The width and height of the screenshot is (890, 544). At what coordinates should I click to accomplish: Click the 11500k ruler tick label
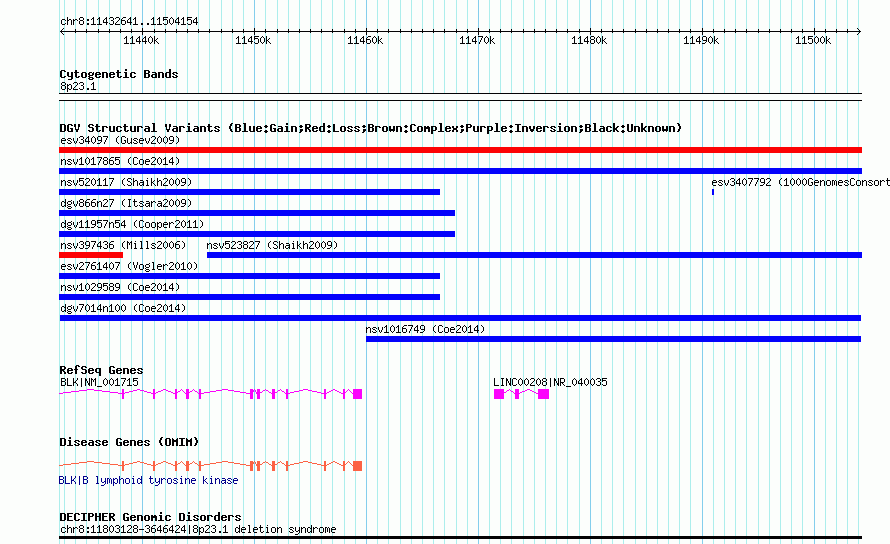point(813,40)
